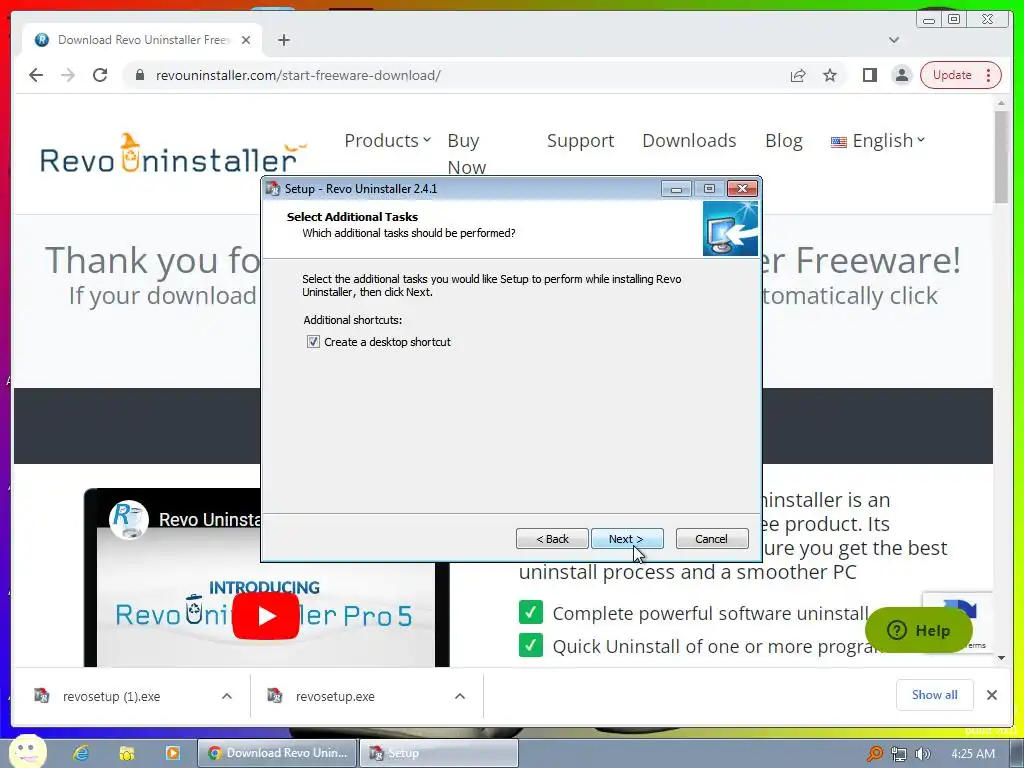Expand the English language dropdown

point(878,140)
